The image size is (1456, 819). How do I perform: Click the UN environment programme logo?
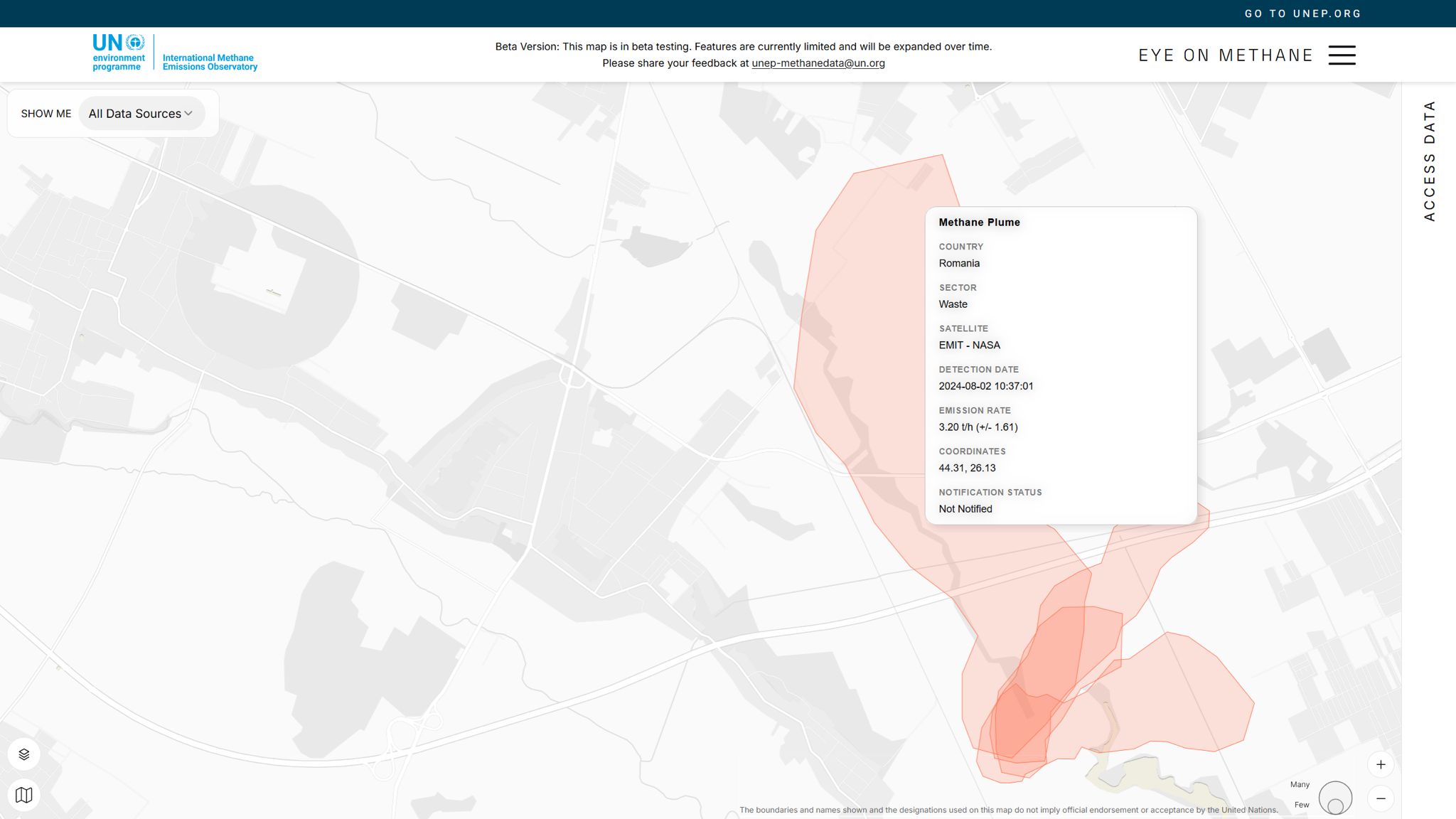point(118,53)
